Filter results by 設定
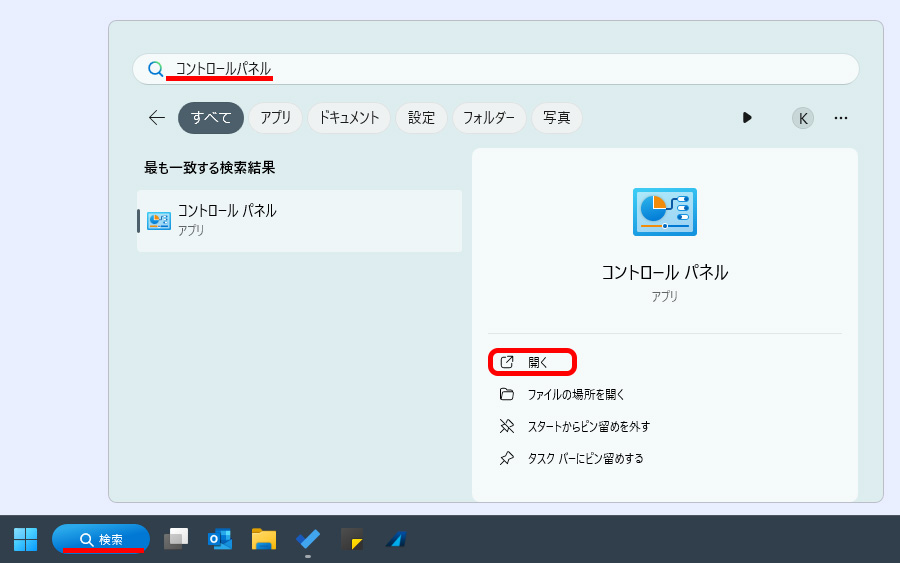The image size is (900, 563). (x=421, y=118)
